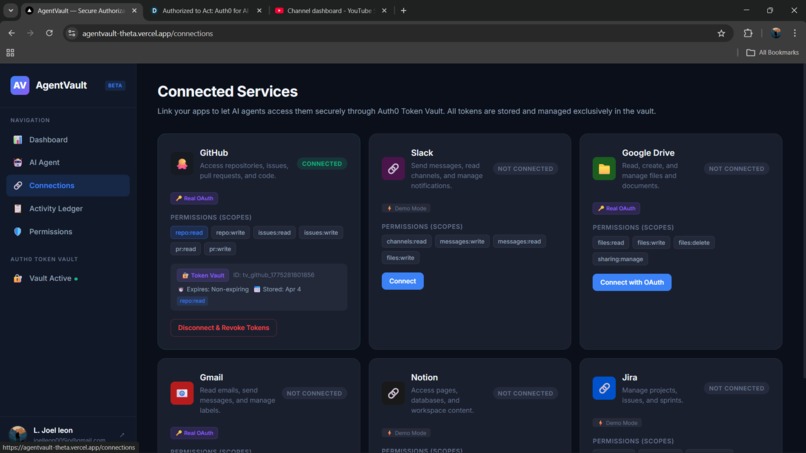Toggle Google Drive files:delete scope
This screenshot has width=806, height=453.
tap(693, 243)
